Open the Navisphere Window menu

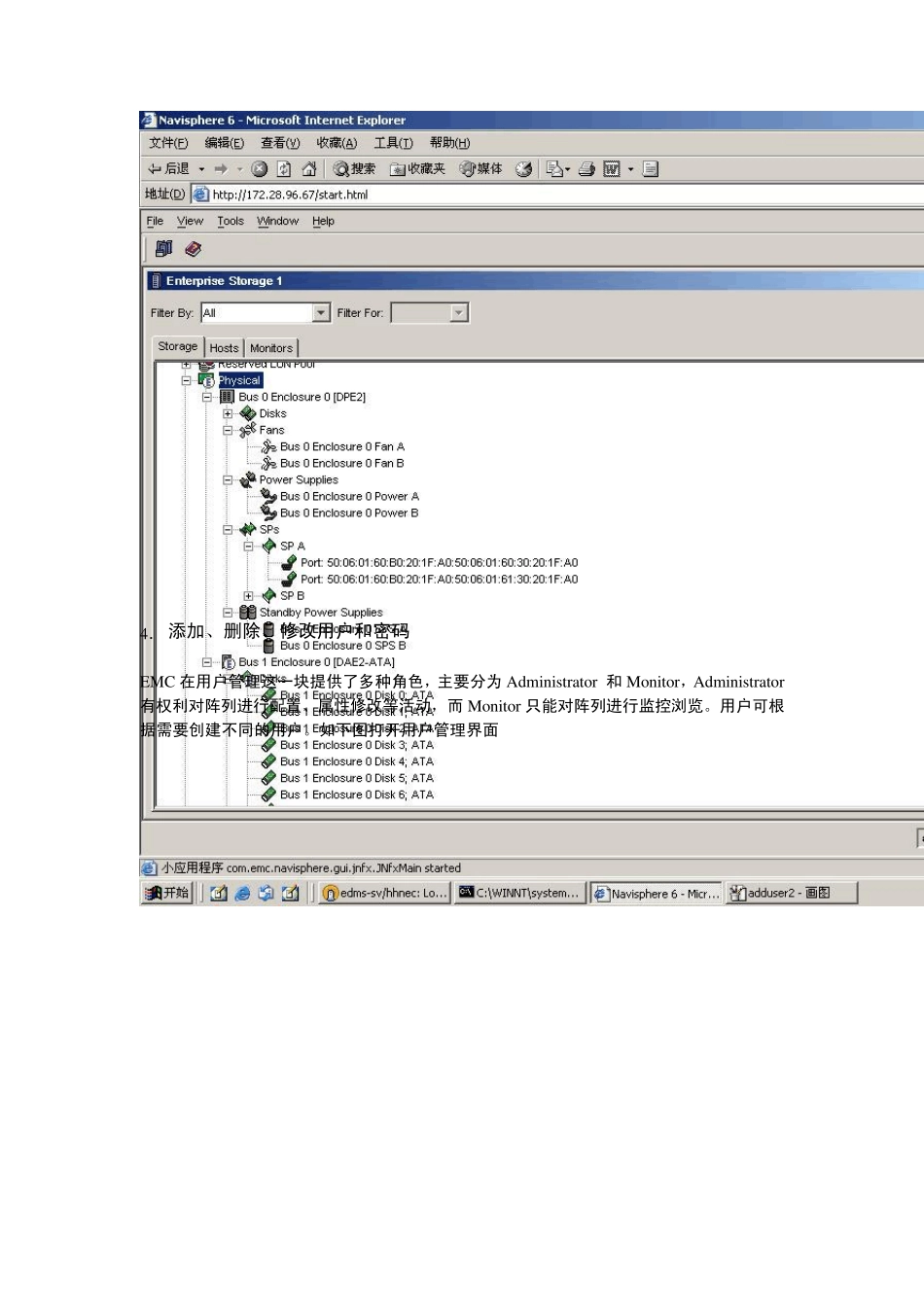[277, 221]
